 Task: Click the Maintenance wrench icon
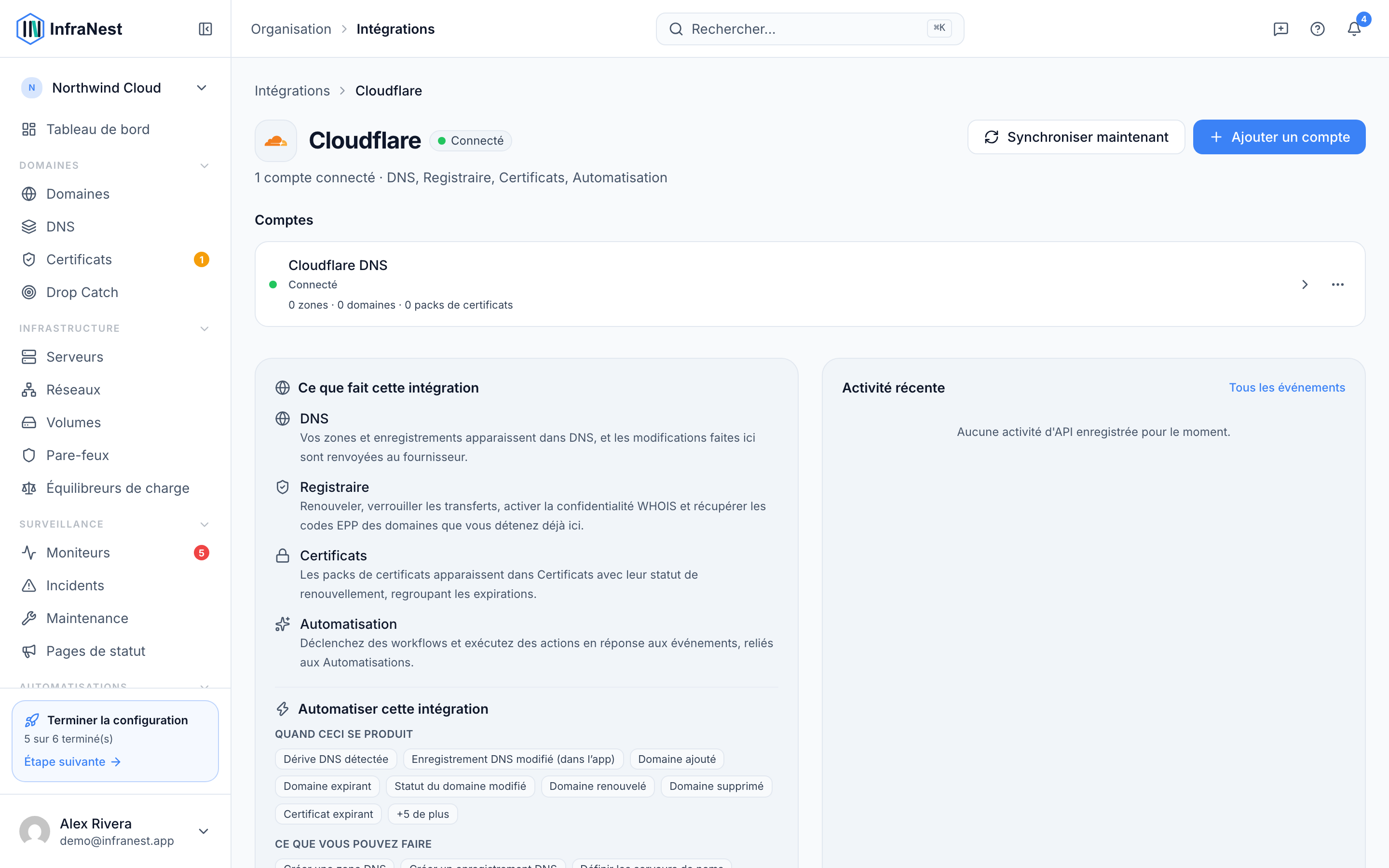pyautogui.click(x=29, y=618)
